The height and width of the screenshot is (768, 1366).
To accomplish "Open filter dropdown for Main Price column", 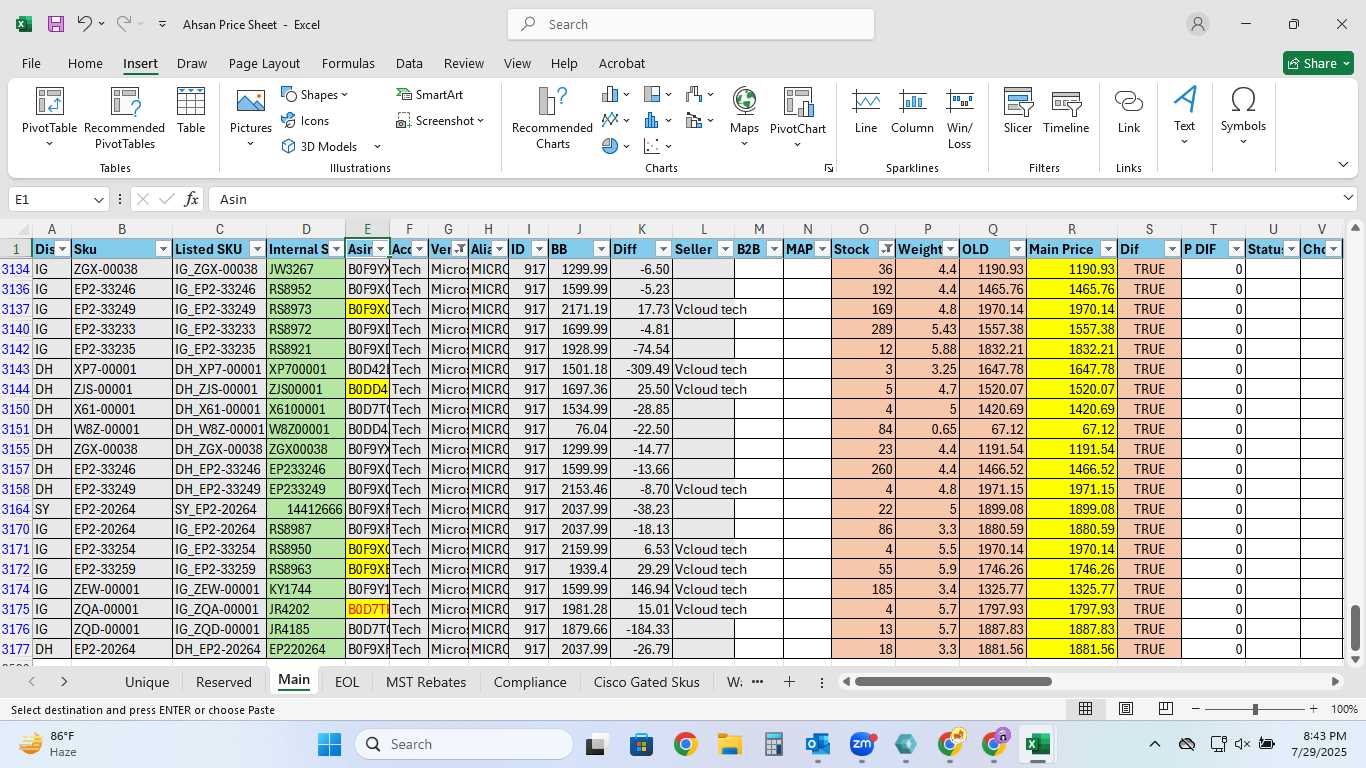I will coord(1108,249).
